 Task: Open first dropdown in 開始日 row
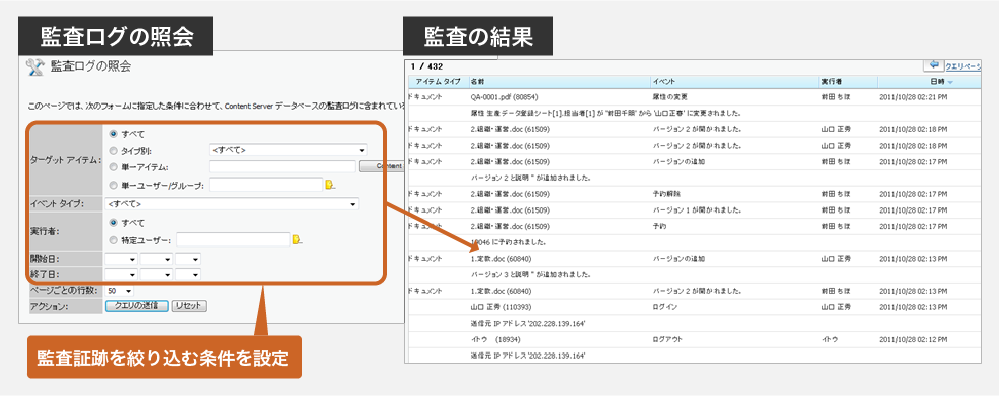(x=121, y=259)
